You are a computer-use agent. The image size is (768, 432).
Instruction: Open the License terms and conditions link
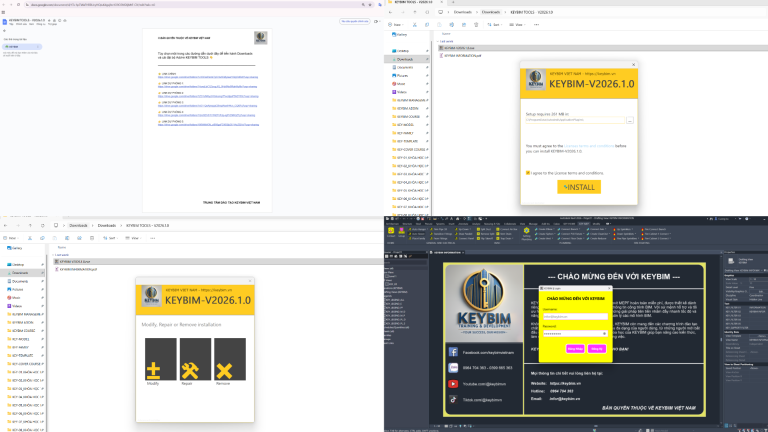(589, 146)
